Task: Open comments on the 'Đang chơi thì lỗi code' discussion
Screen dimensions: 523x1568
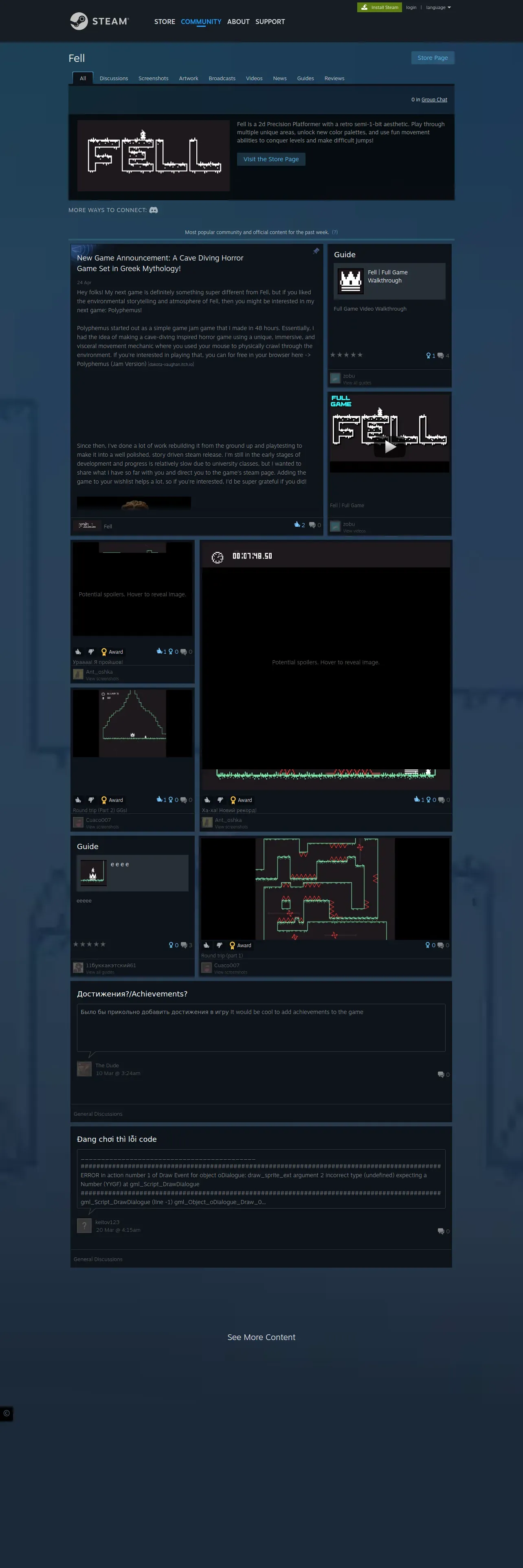Action: (444, 1231)
